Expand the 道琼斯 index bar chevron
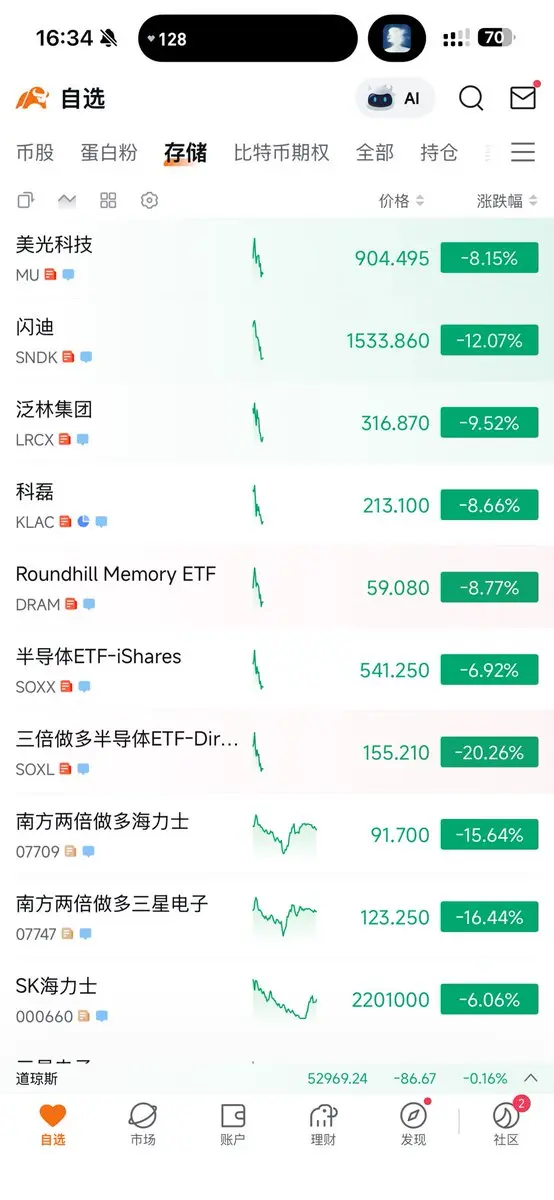 (531, 1078)
